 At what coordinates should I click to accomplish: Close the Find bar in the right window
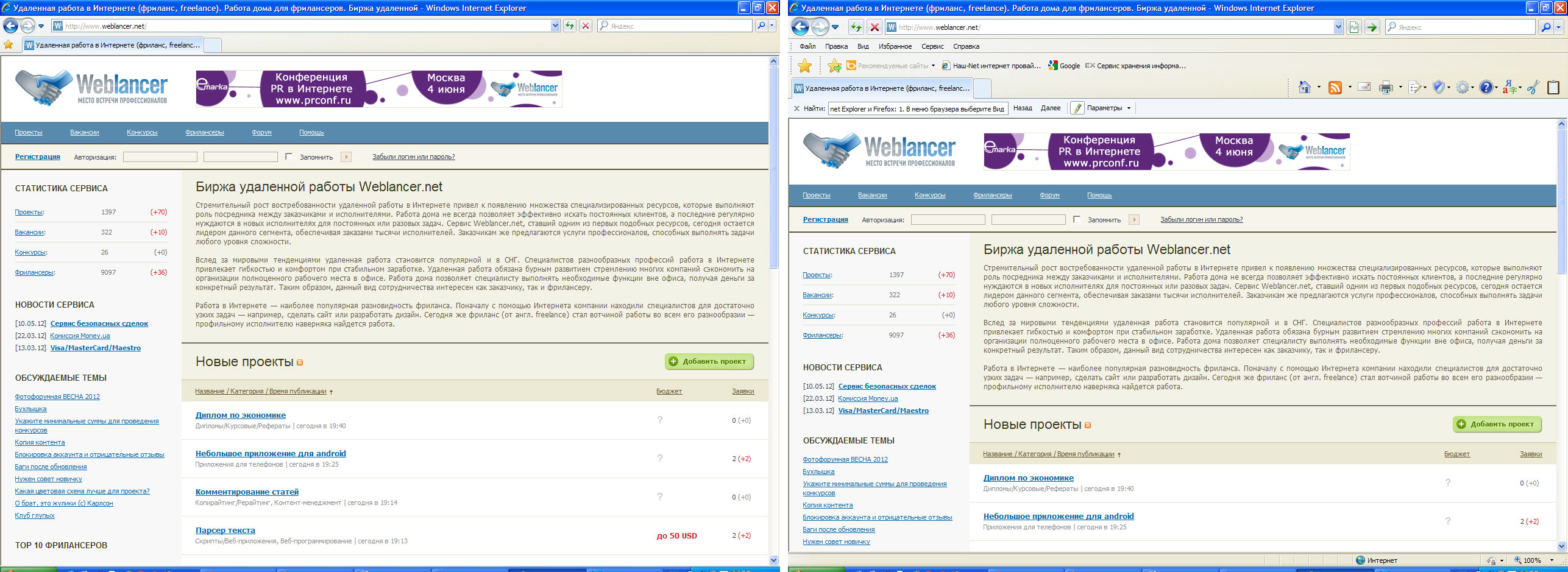[796, 108]
